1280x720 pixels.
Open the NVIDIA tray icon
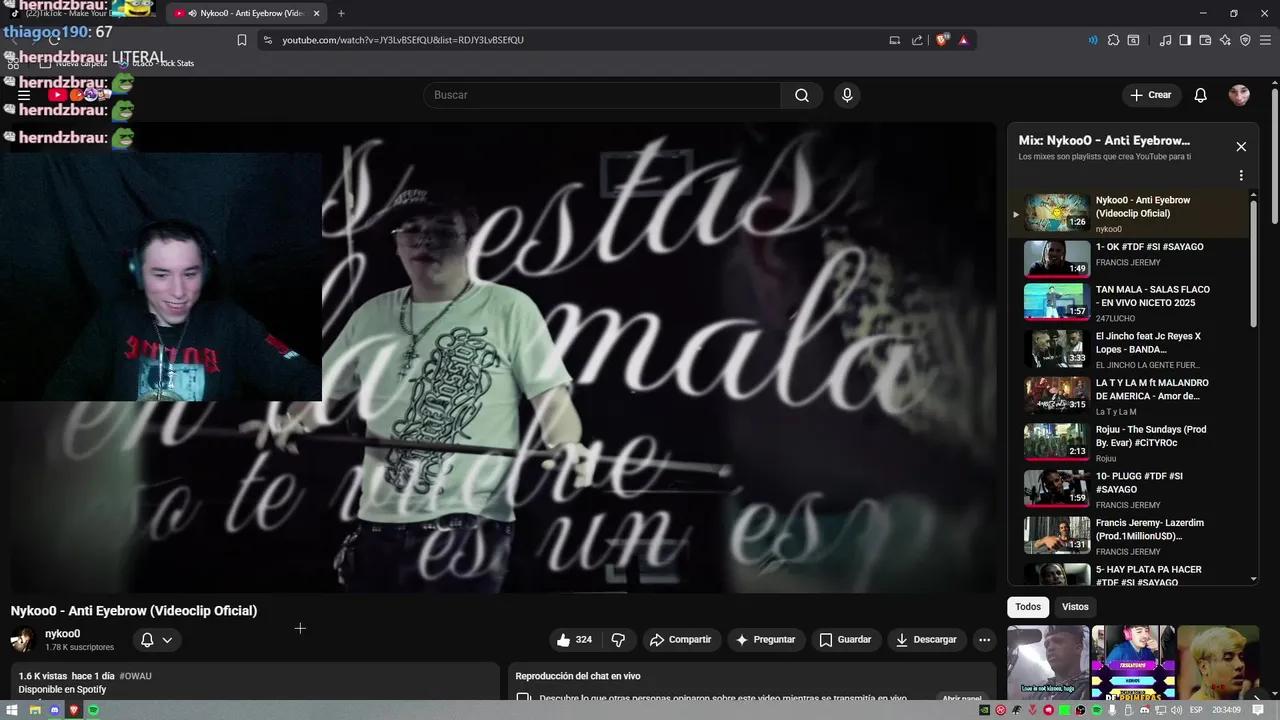[985, 710]
